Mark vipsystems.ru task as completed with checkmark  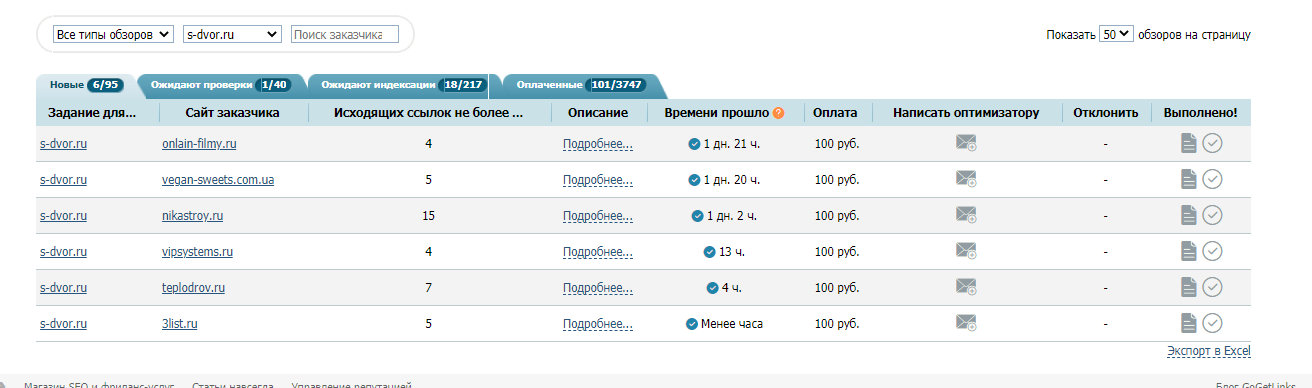[x=1212, y=252]
